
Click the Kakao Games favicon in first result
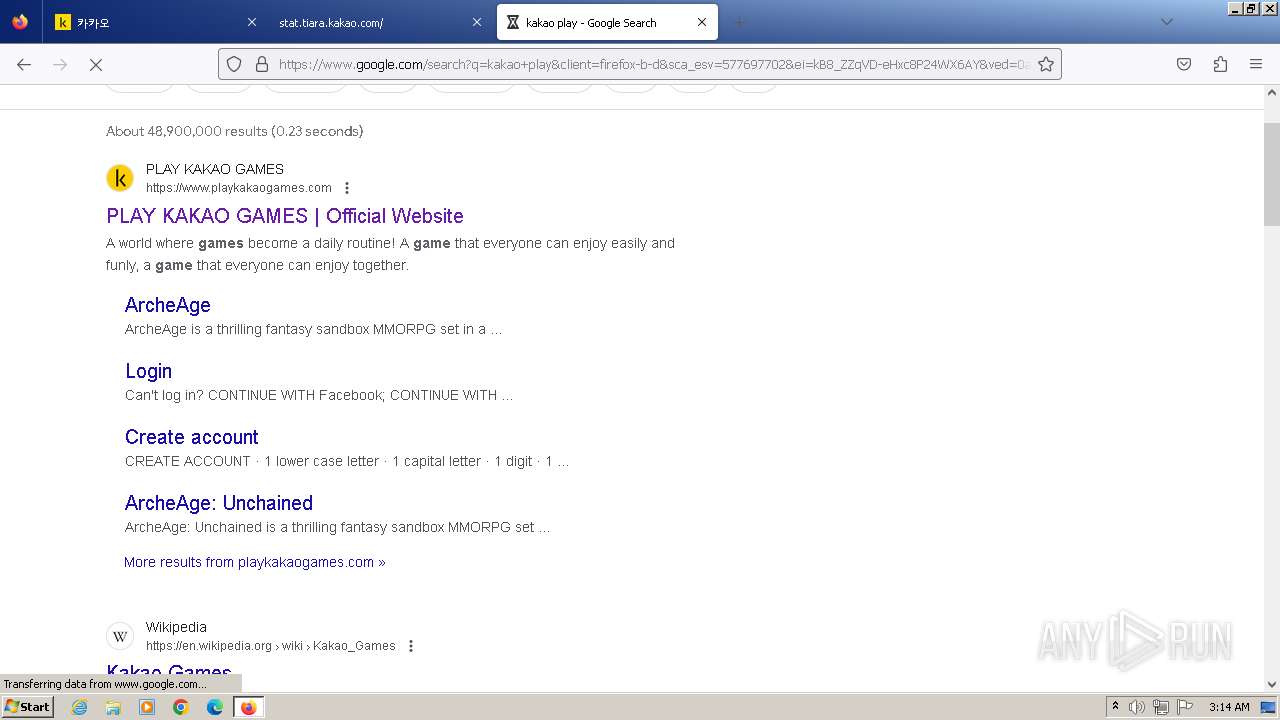coord(120,178)
